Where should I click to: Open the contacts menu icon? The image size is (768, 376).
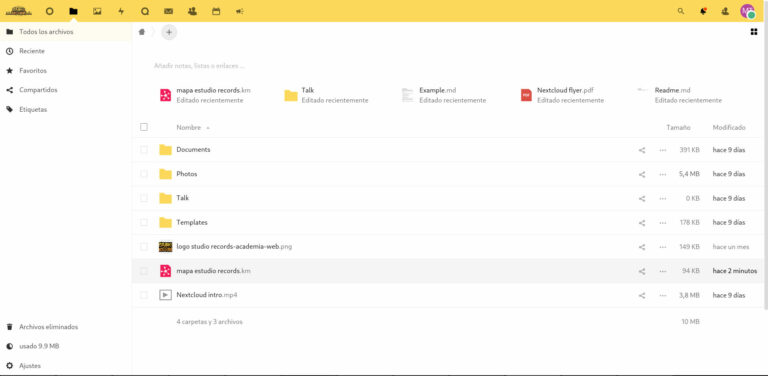click(725, 11)
